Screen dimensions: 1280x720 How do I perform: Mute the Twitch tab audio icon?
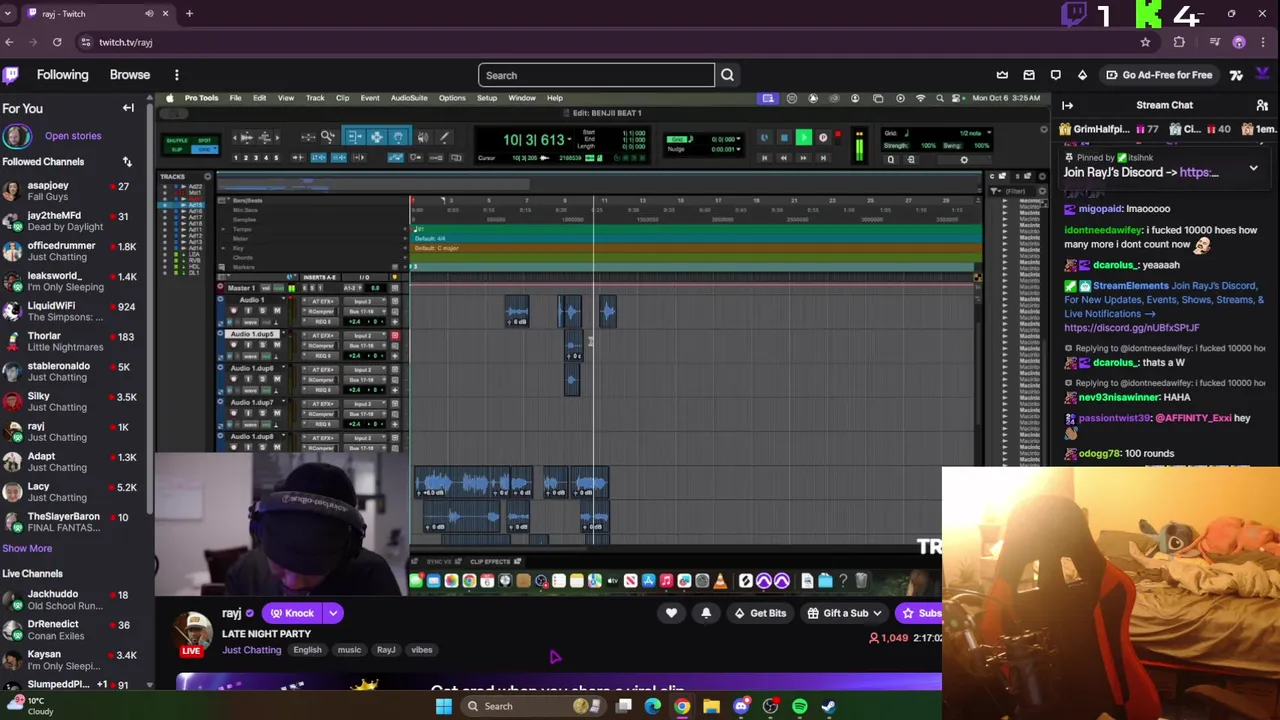(149, 13)
